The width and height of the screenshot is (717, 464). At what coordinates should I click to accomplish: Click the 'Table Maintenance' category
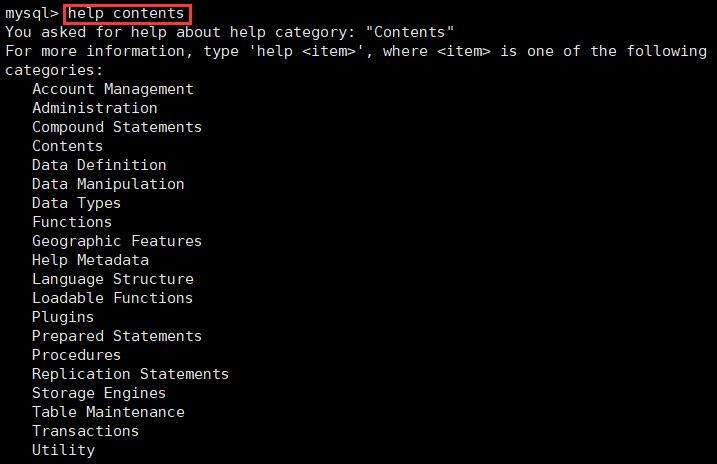[x=108, y=412]
